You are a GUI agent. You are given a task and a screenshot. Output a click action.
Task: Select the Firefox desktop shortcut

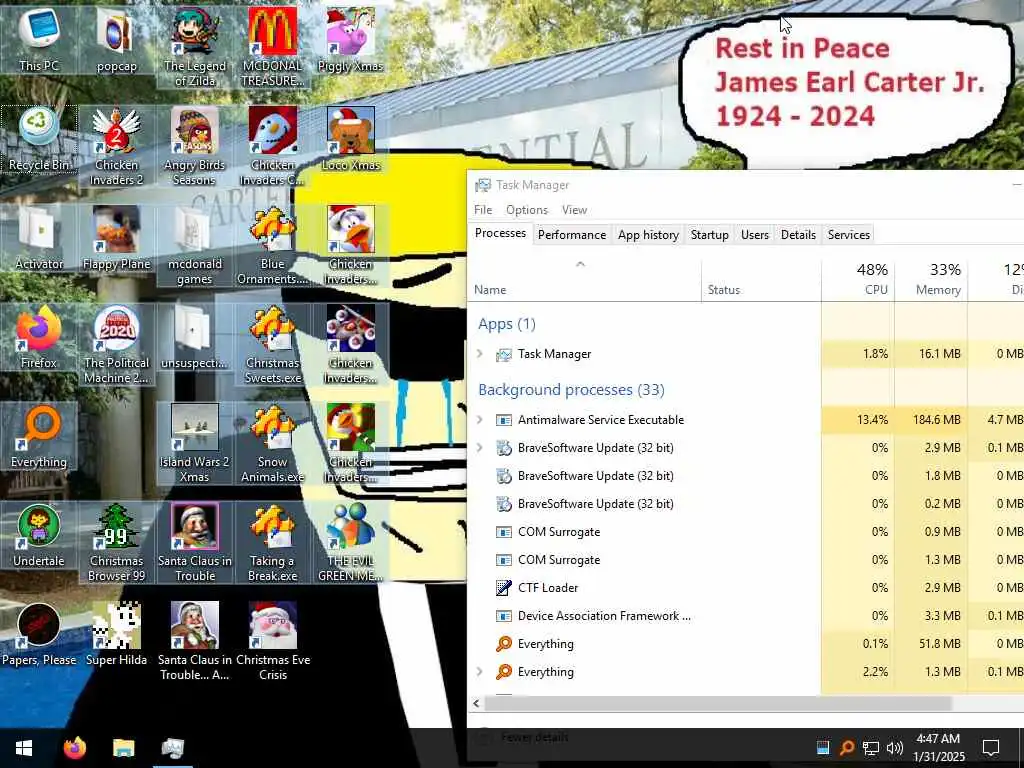click(39, 337)
